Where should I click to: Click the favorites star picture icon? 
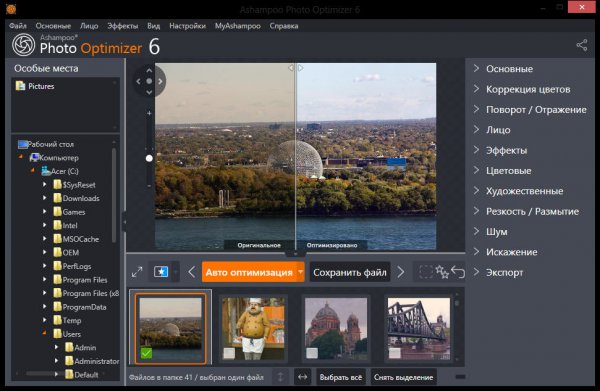[x=161, y=272]
